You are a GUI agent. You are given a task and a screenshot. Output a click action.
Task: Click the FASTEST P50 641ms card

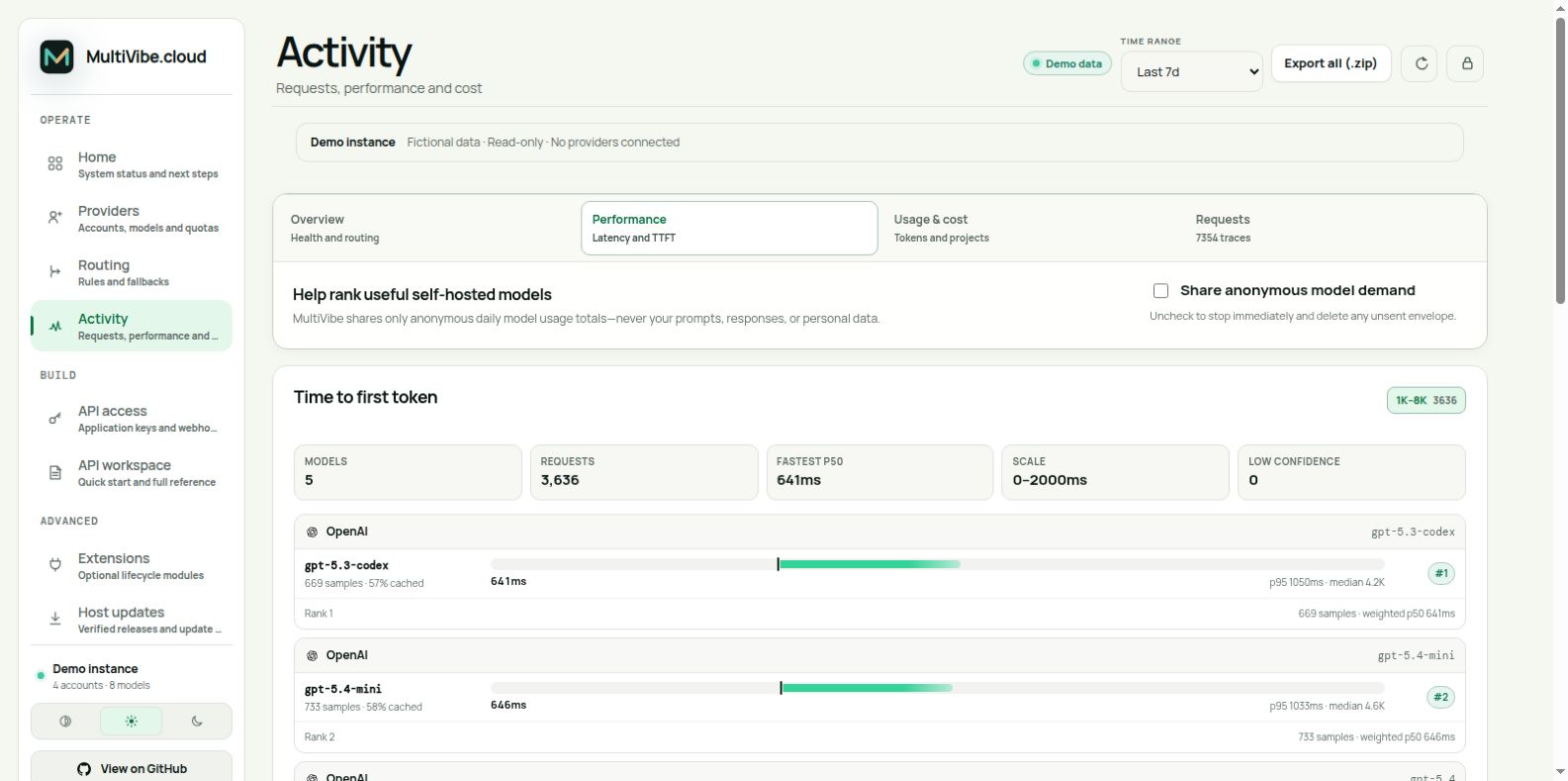coord(879,472)
